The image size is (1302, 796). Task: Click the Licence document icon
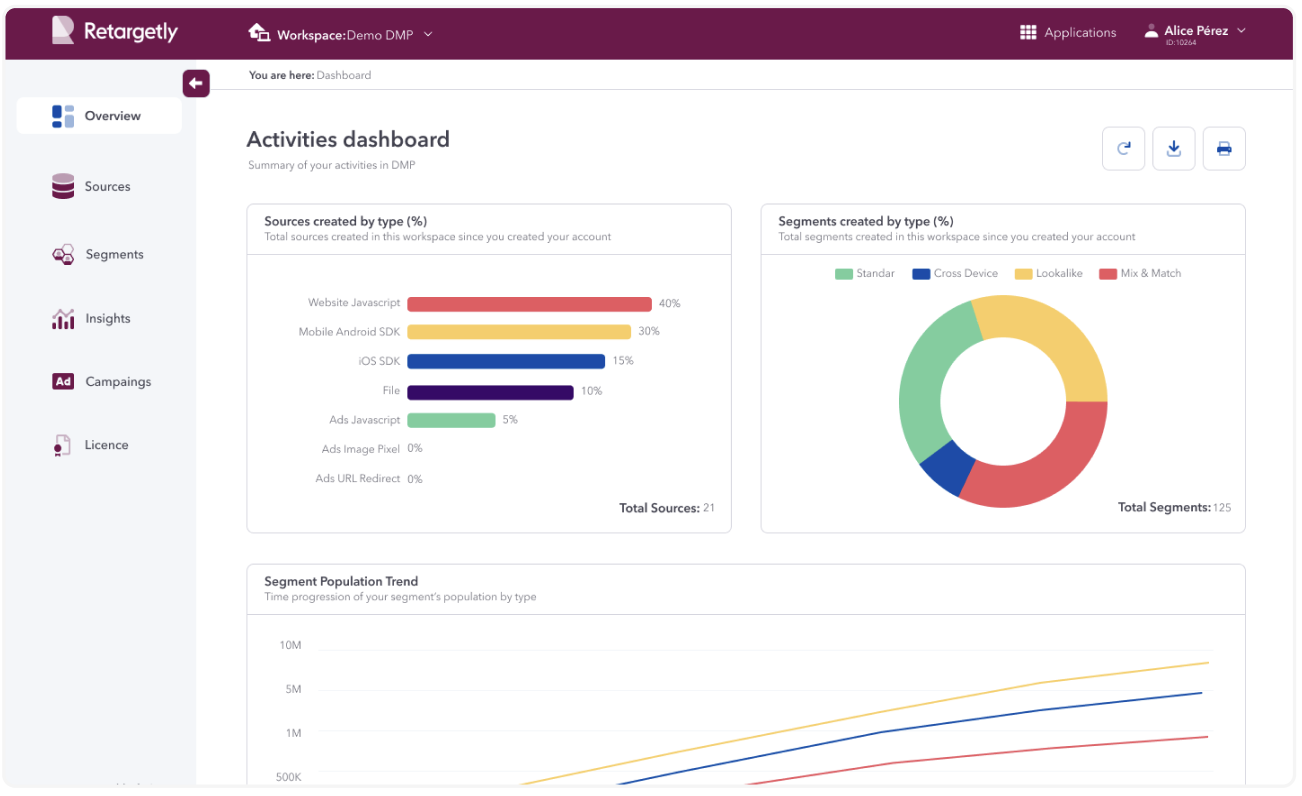63,445
